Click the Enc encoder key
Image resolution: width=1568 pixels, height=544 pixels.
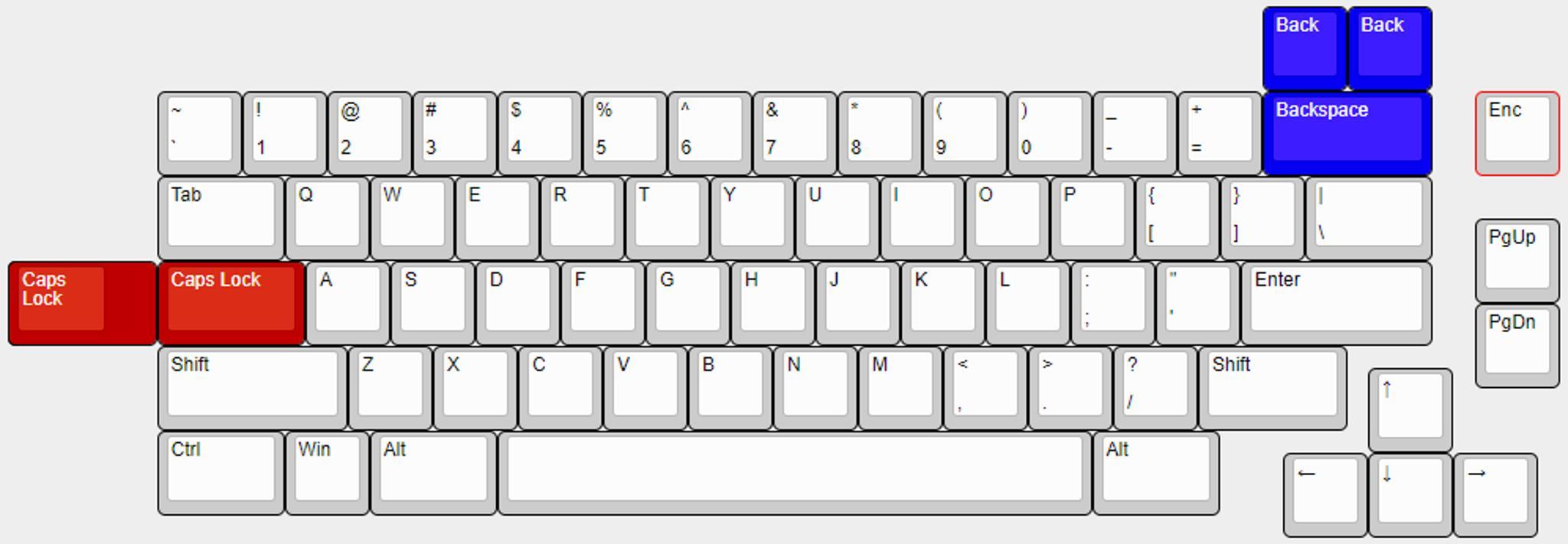[1517, 134]
